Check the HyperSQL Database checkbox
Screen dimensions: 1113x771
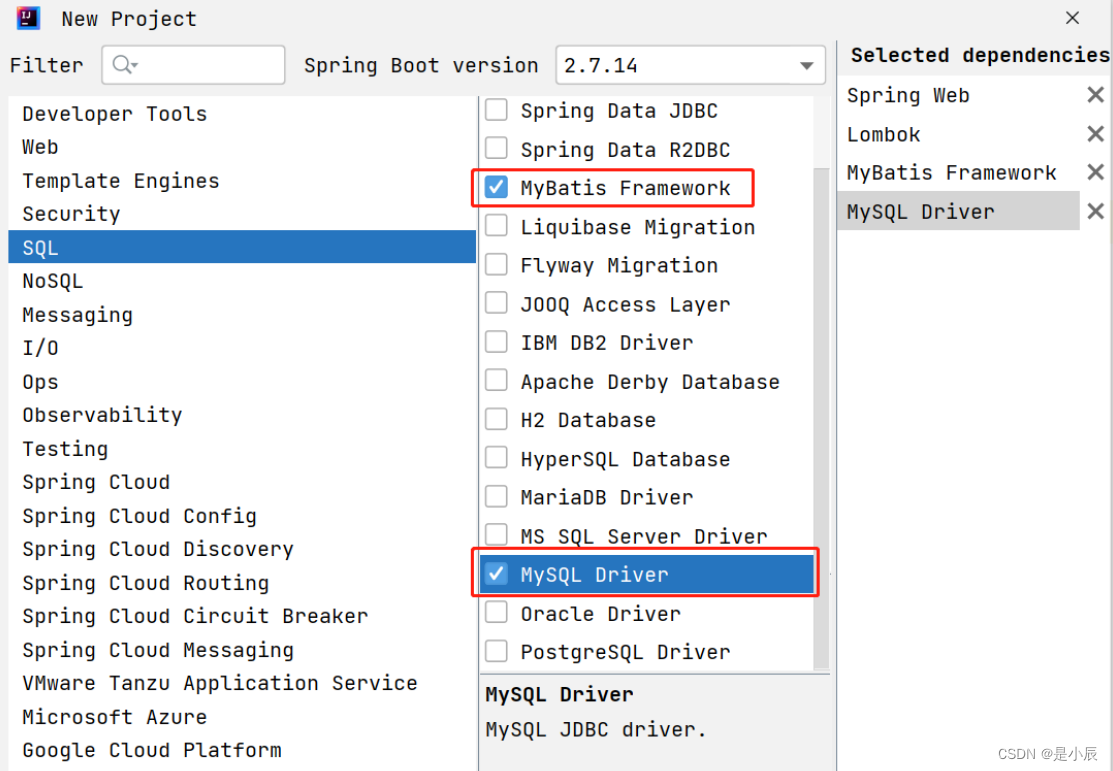coord(496,458)
